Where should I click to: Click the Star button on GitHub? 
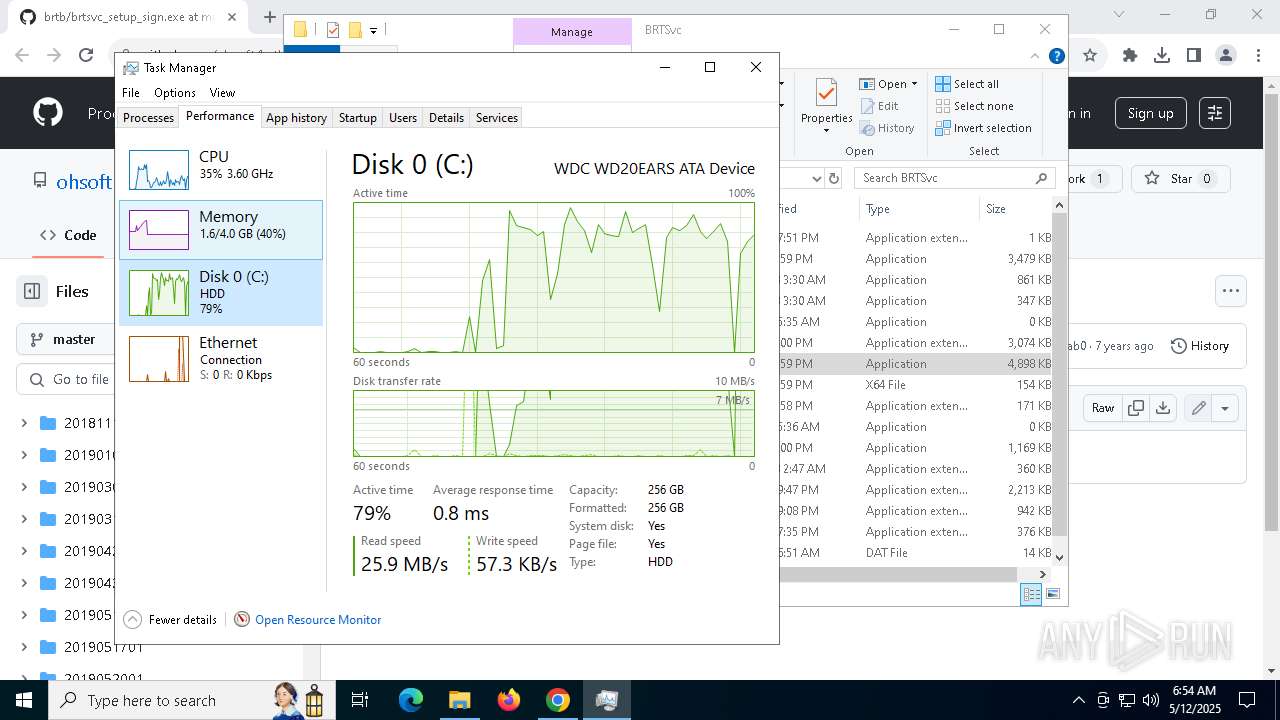pyautogui.click(x=1180, y=179)
